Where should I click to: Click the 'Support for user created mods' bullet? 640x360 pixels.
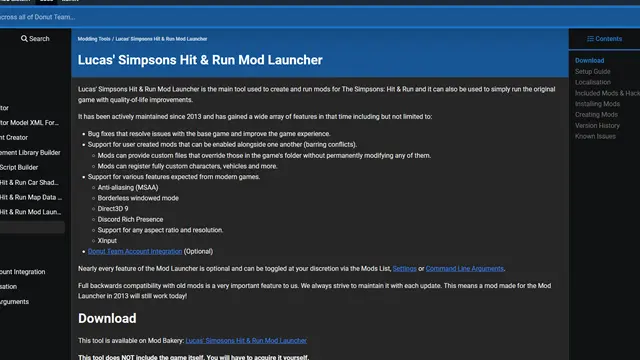point(222,144)
